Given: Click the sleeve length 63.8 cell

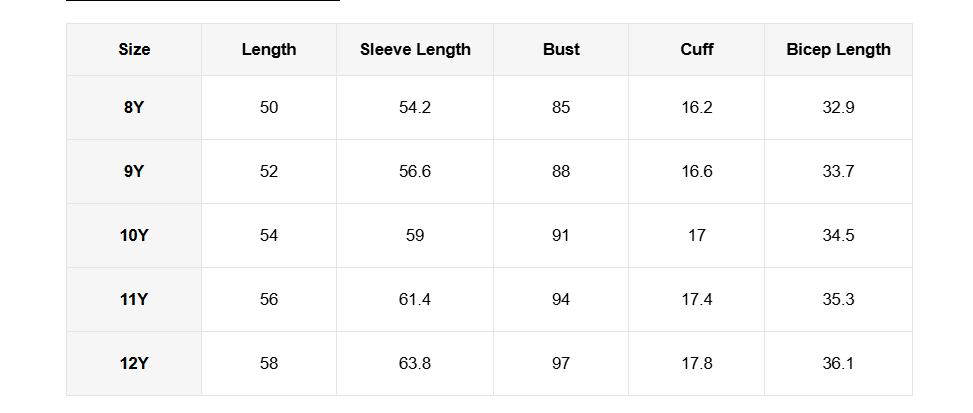Looking at the screenshot, I should click(415, 363).
